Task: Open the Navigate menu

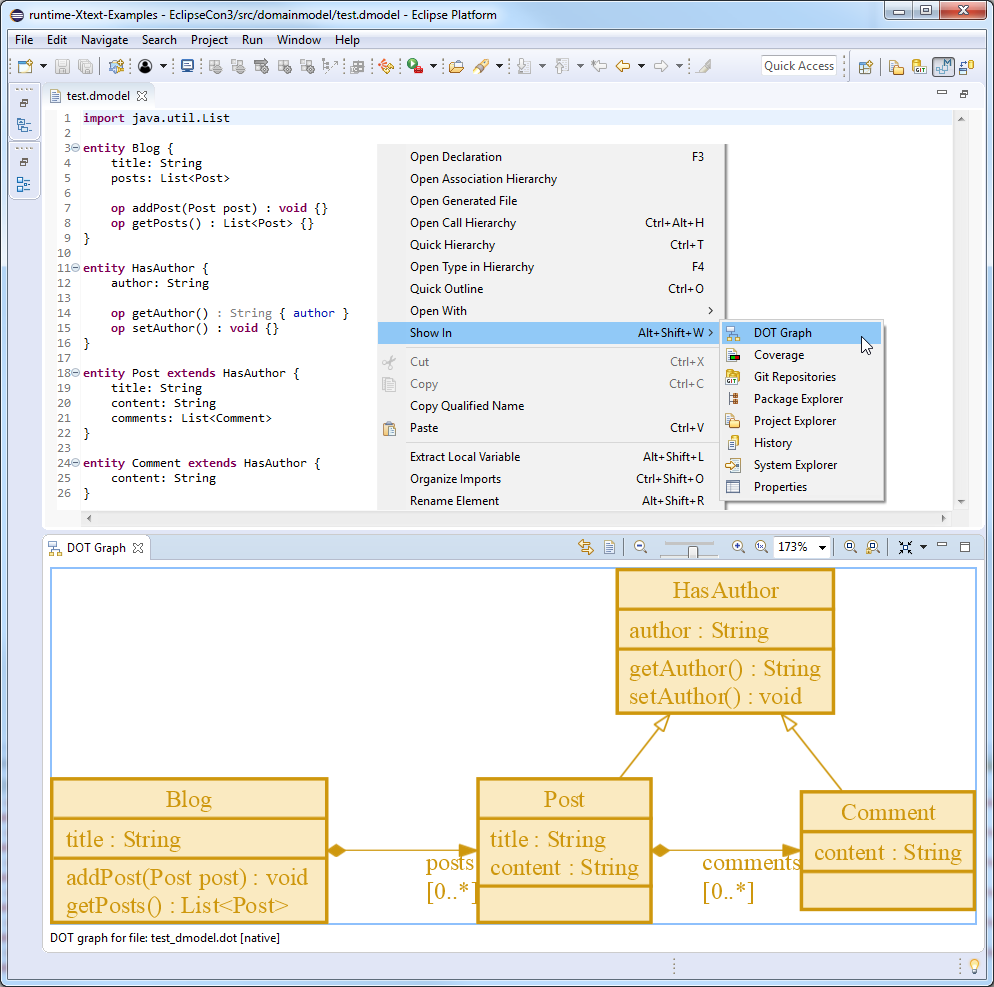Action: point(105,40)
